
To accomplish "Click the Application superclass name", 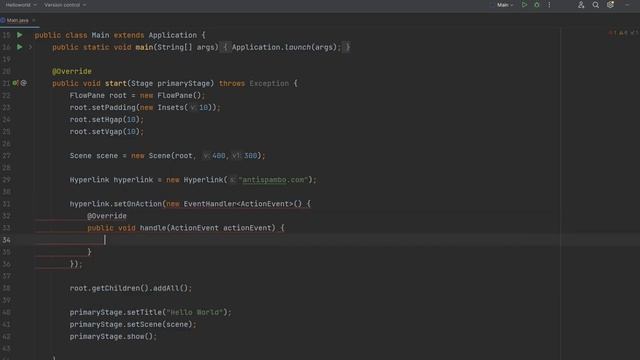I will 173,35.
